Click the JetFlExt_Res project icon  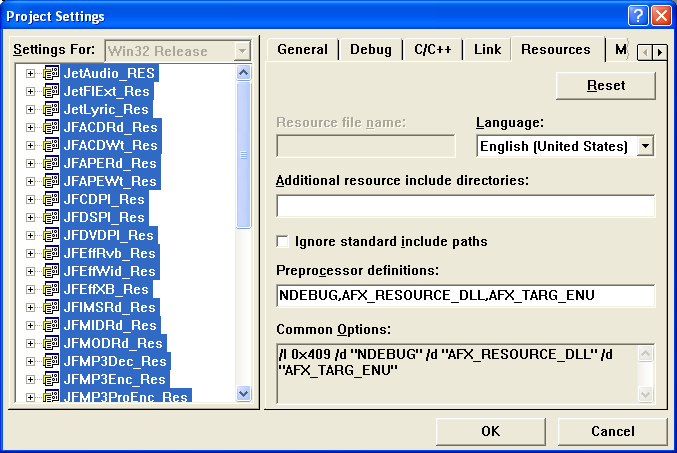tap(51, 92)
